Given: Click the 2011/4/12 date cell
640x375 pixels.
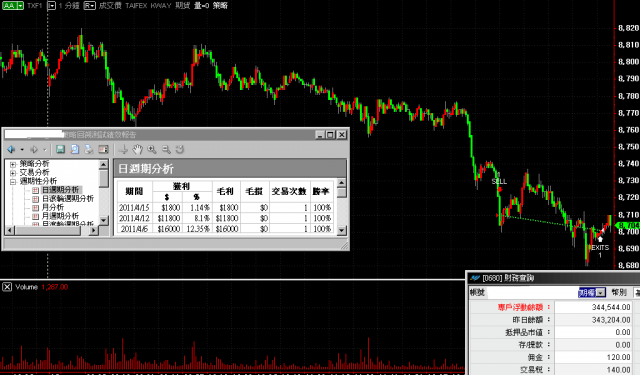Looking at the screenshot, I should (134, 218).
